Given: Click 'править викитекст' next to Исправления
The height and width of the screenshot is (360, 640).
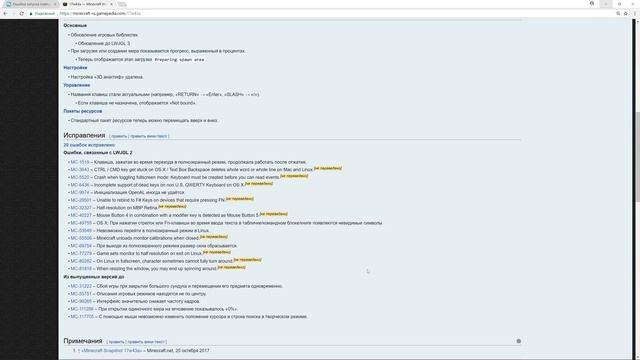Looking at the screenshot, I should pyautogui.click(x=149, y=136).
